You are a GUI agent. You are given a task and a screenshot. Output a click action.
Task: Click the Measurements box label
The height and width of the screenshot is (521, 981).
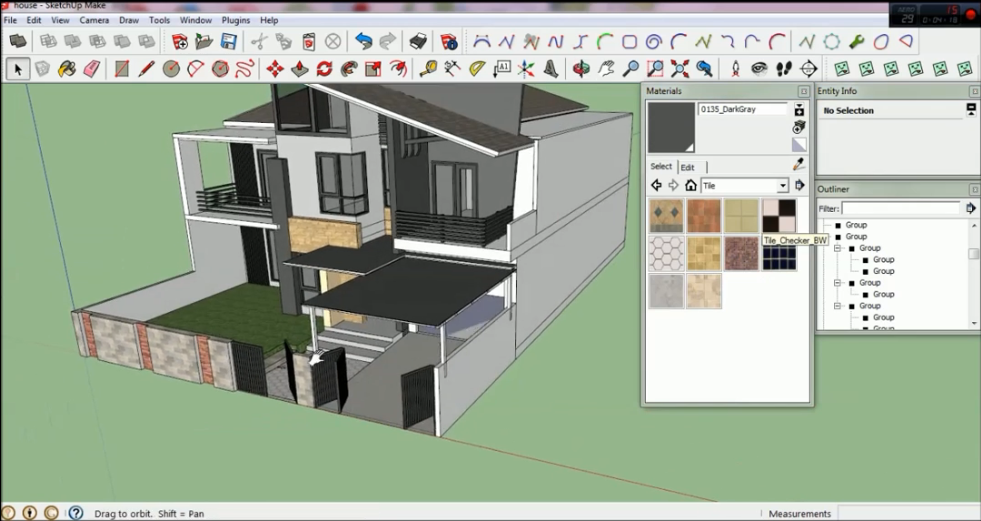(800, 513)
